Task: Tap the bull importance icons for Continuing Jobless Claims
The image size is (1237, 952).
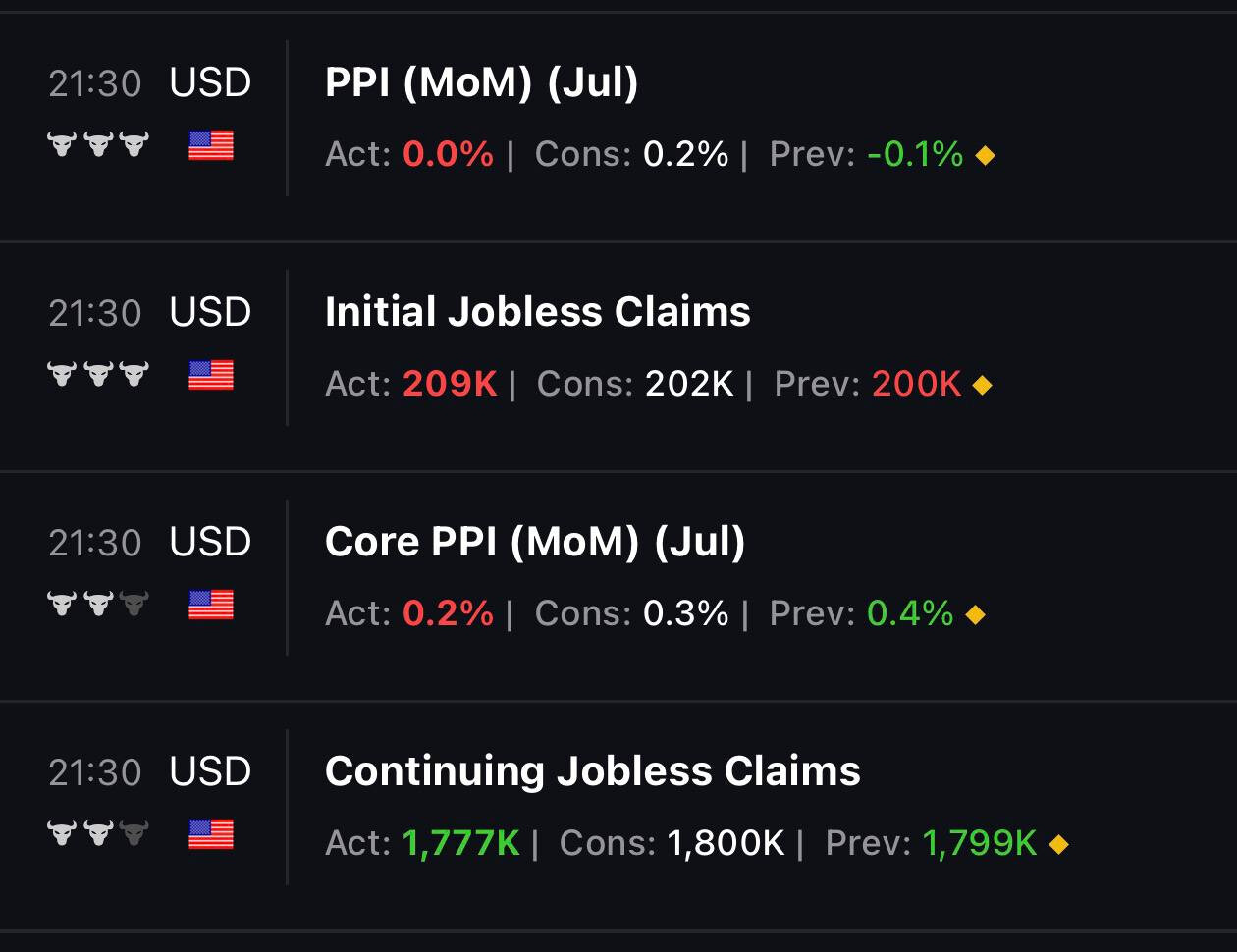Action: coord(98,834)
